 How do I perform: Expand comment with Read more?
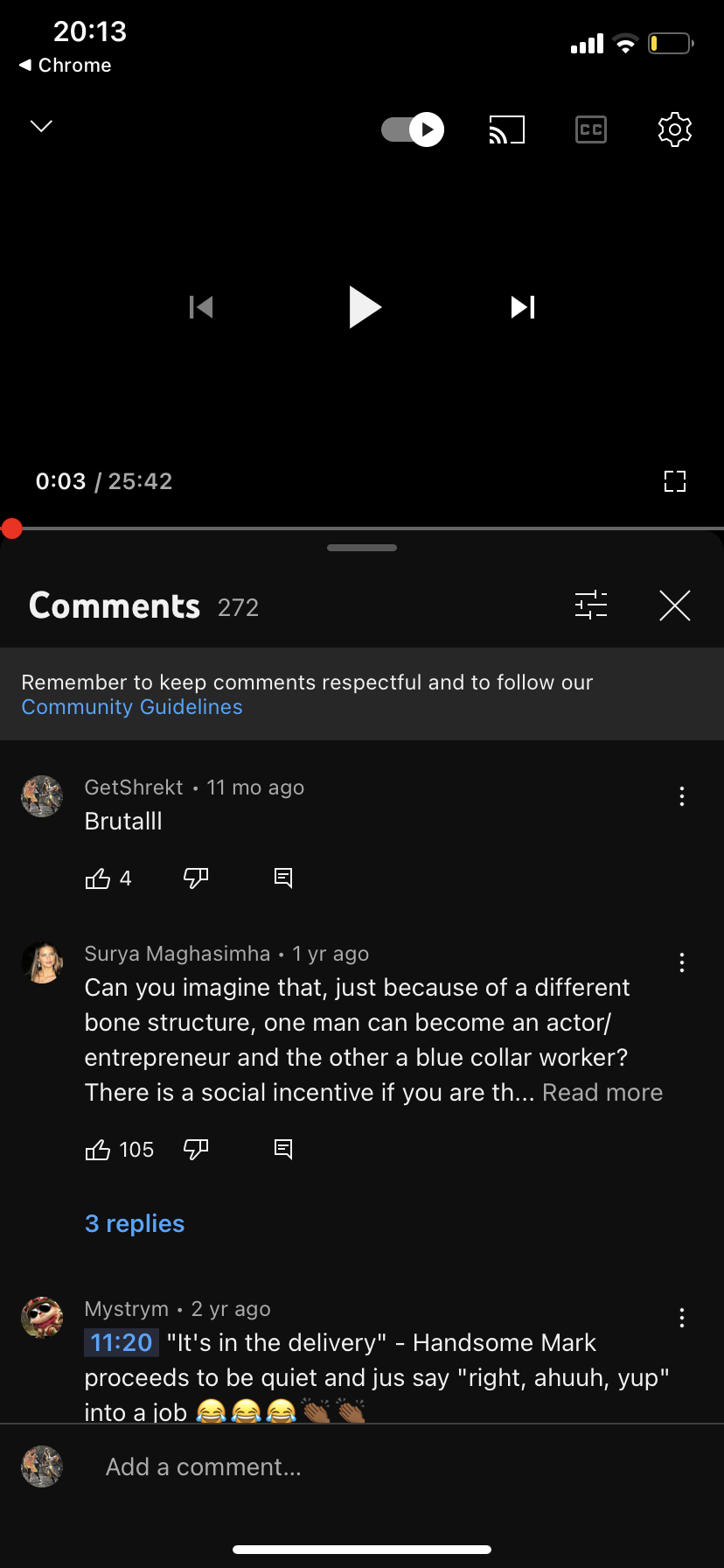coord(602,1093)
